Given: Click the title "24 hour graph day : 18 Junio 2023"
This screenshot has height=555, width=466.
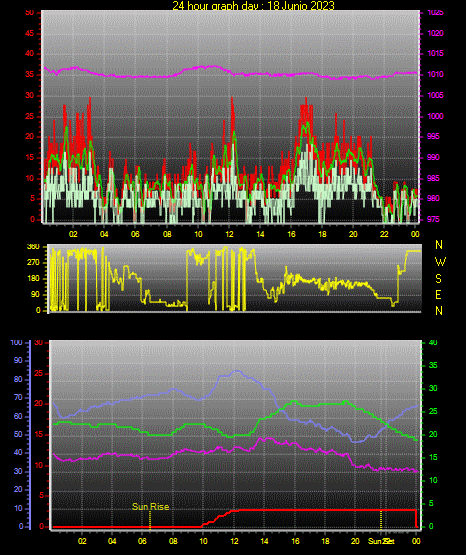Looking at the screenshot, I should [253, 5].
